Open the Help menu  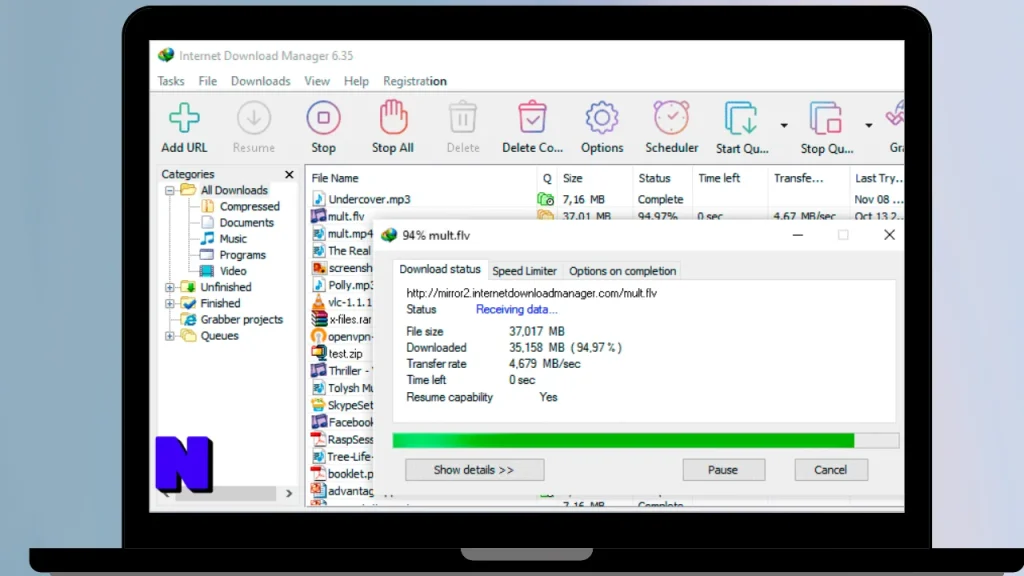357,81
